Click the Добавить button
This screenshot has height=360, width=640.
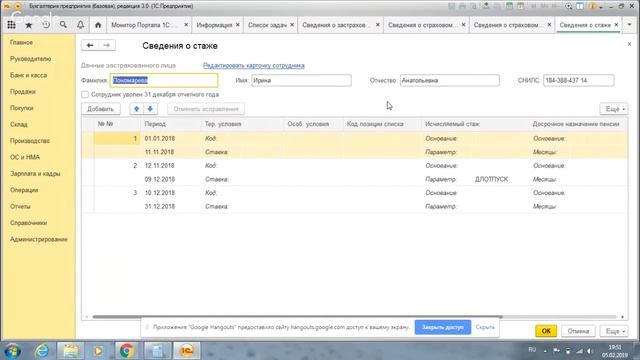(100, 109)
